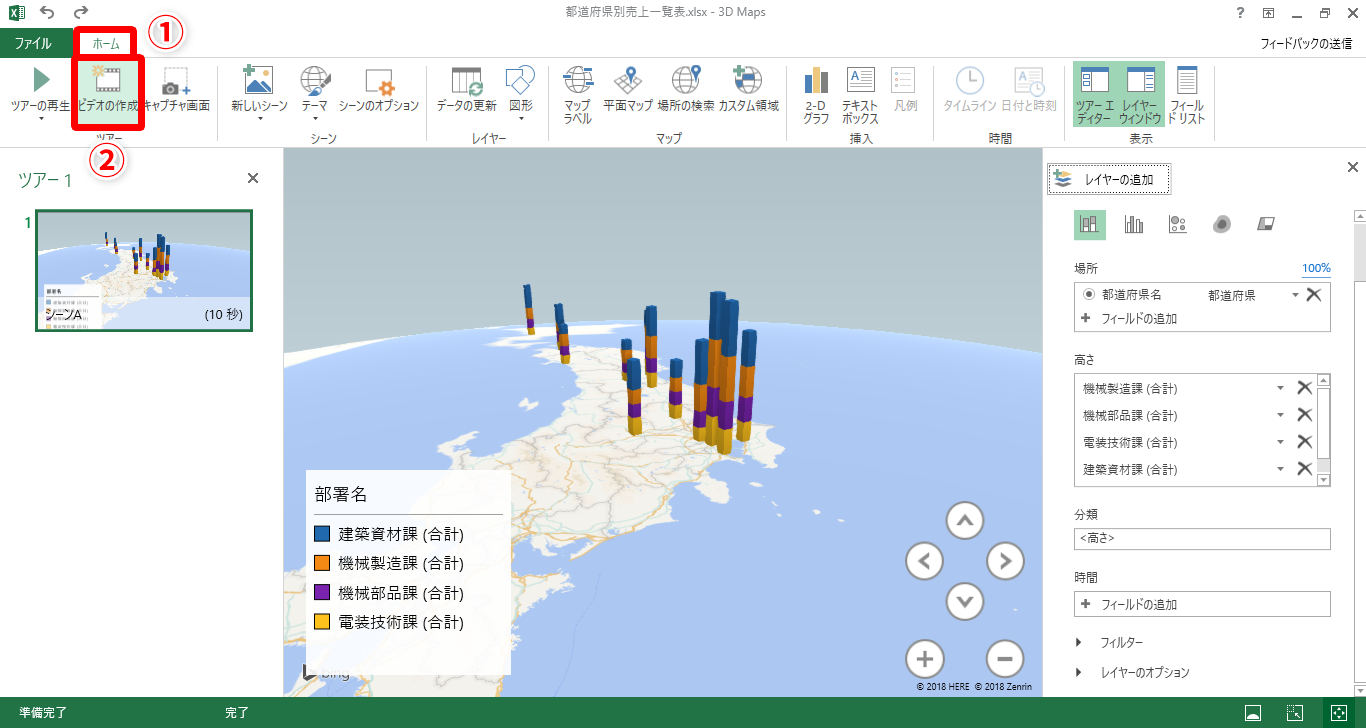This screenshot has height=728, width=1366.
Task: Open the ファイル tab
Action: coord(33,44)
